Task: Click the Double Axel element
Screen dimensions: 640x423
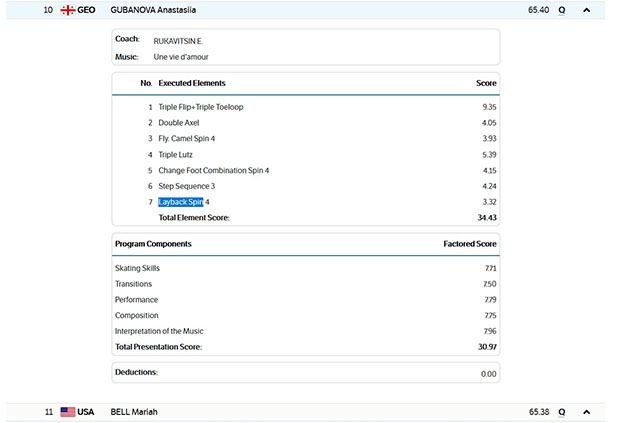Action: [x=179, y=123]
